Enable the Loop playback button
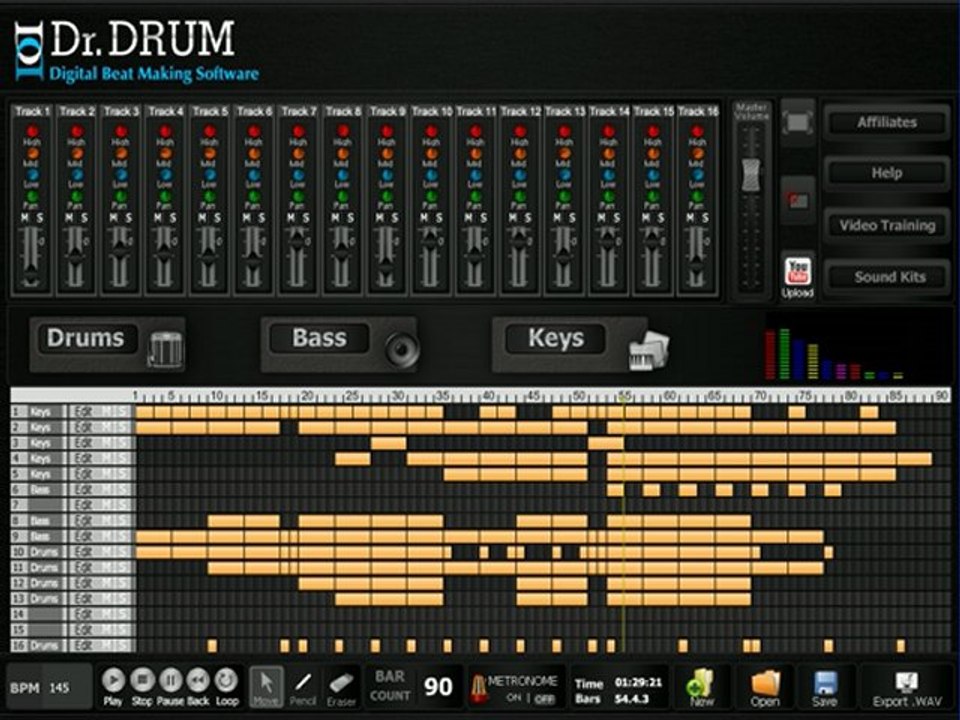Screen dimensions: 960x720 click(x=227, y=680)
